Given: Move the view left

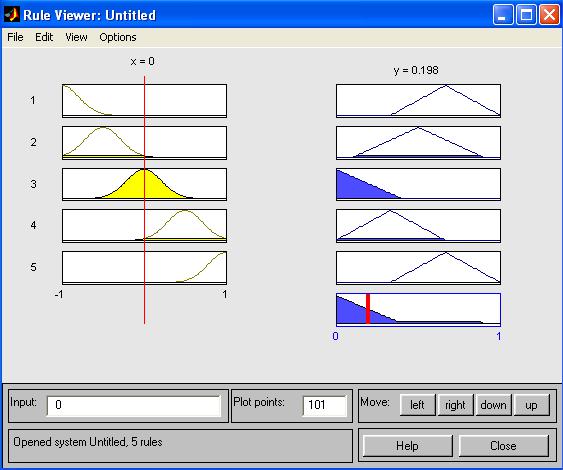Looking at the screenshot, I should tap(417, 405).
